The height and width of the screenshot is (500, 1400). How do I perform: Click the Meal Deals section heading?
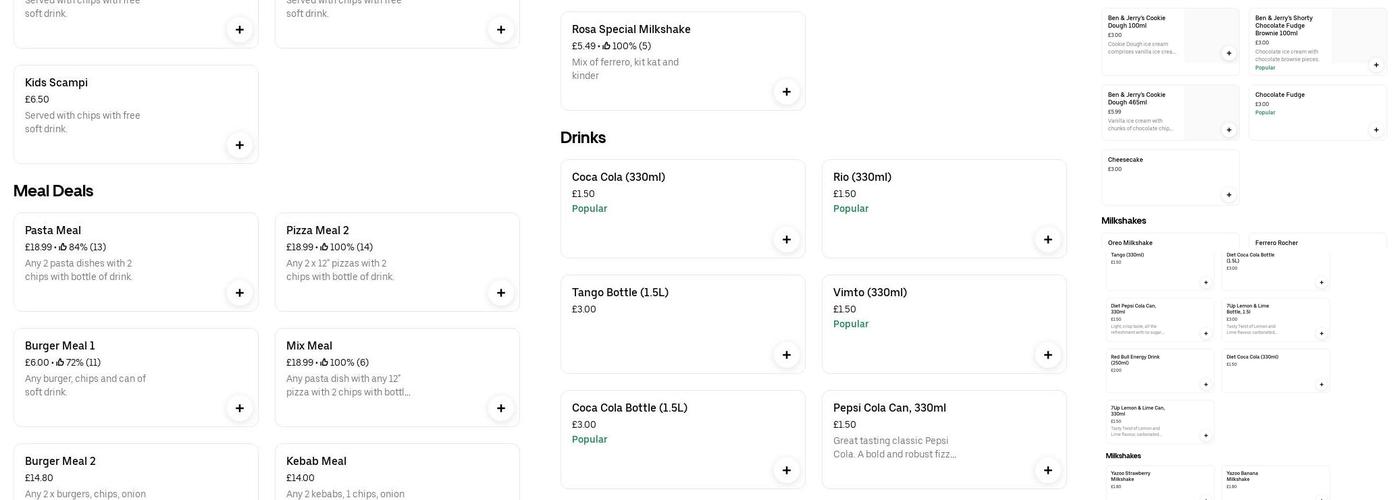(53, 191)
